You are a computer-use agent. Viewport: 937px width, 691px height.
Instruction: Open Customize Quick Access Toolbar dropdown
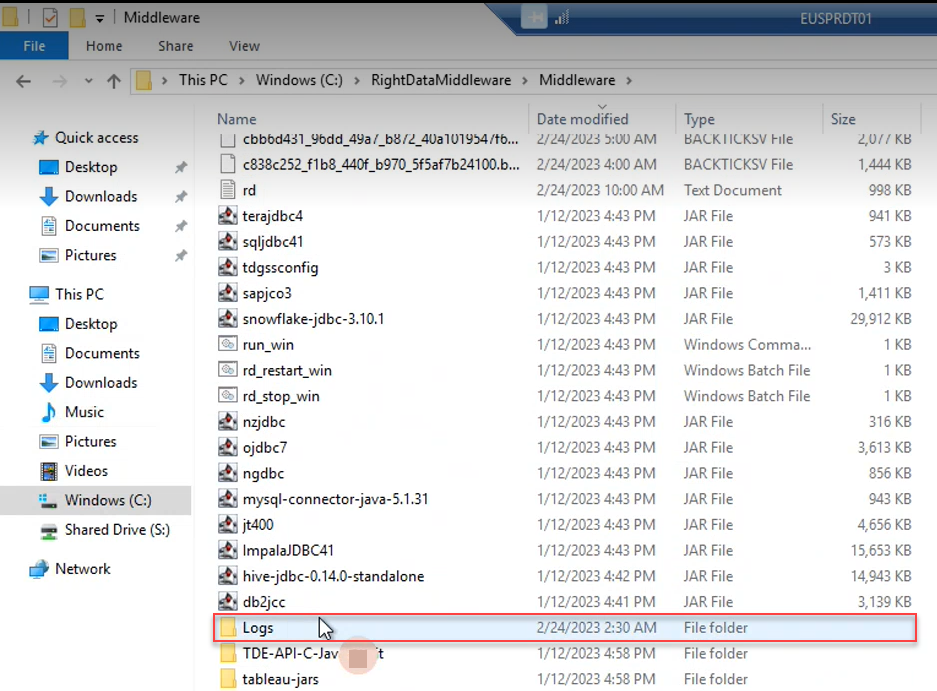pyautogui.click(x=100, y=19)
